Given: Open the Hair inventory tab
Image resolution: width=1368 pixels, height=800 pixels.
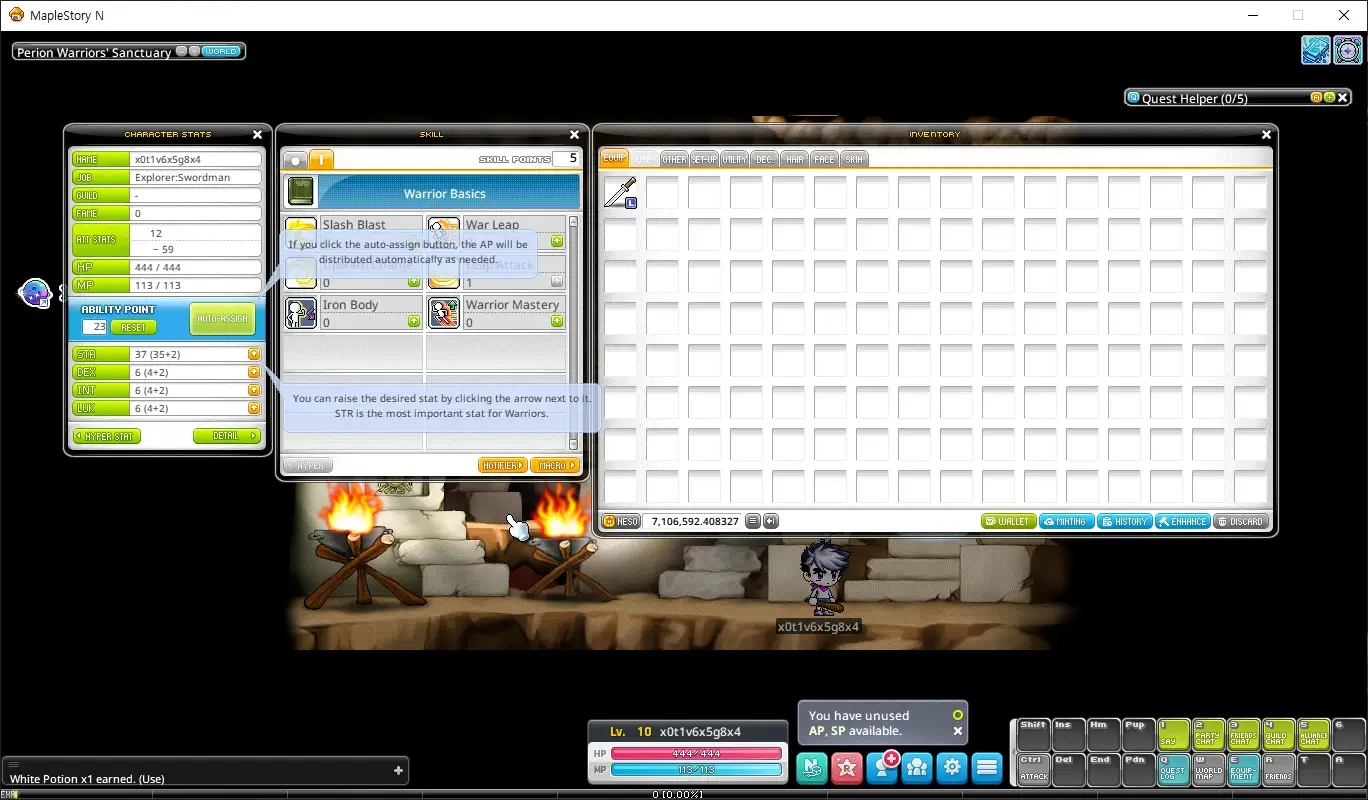Looking at the screenshot, I should pyautogui.click(x=794, y=159).
